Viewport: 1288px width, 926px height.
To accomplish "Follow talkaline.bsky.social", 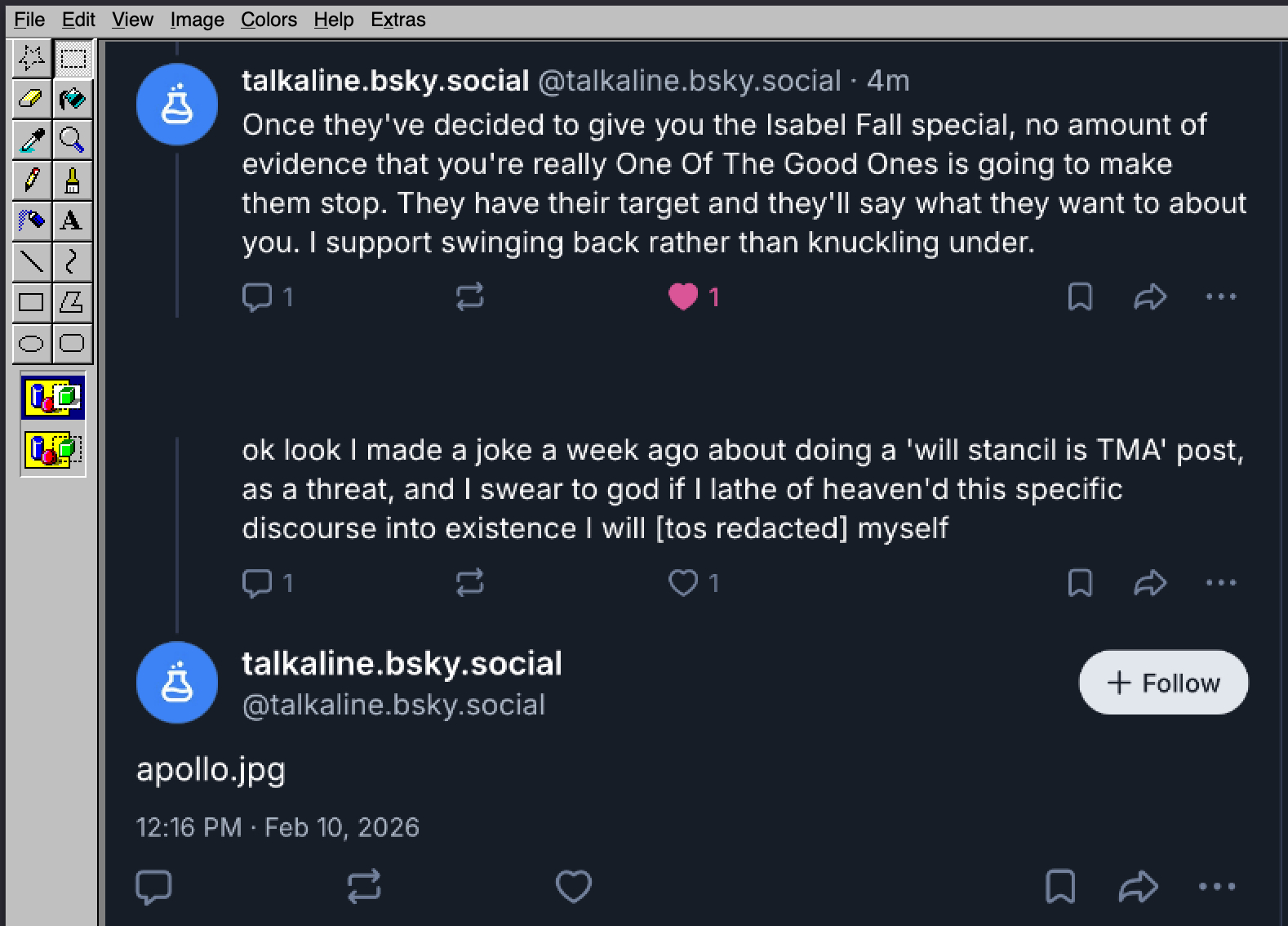I will tap(1163, 683).
